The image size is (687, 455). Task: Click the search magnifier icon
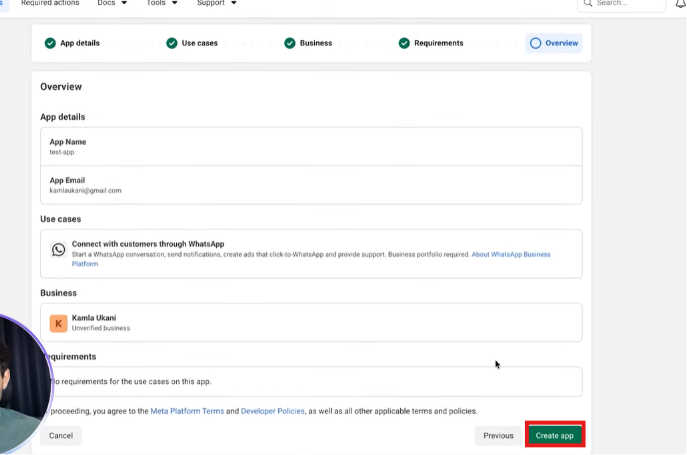pos(588,3)
